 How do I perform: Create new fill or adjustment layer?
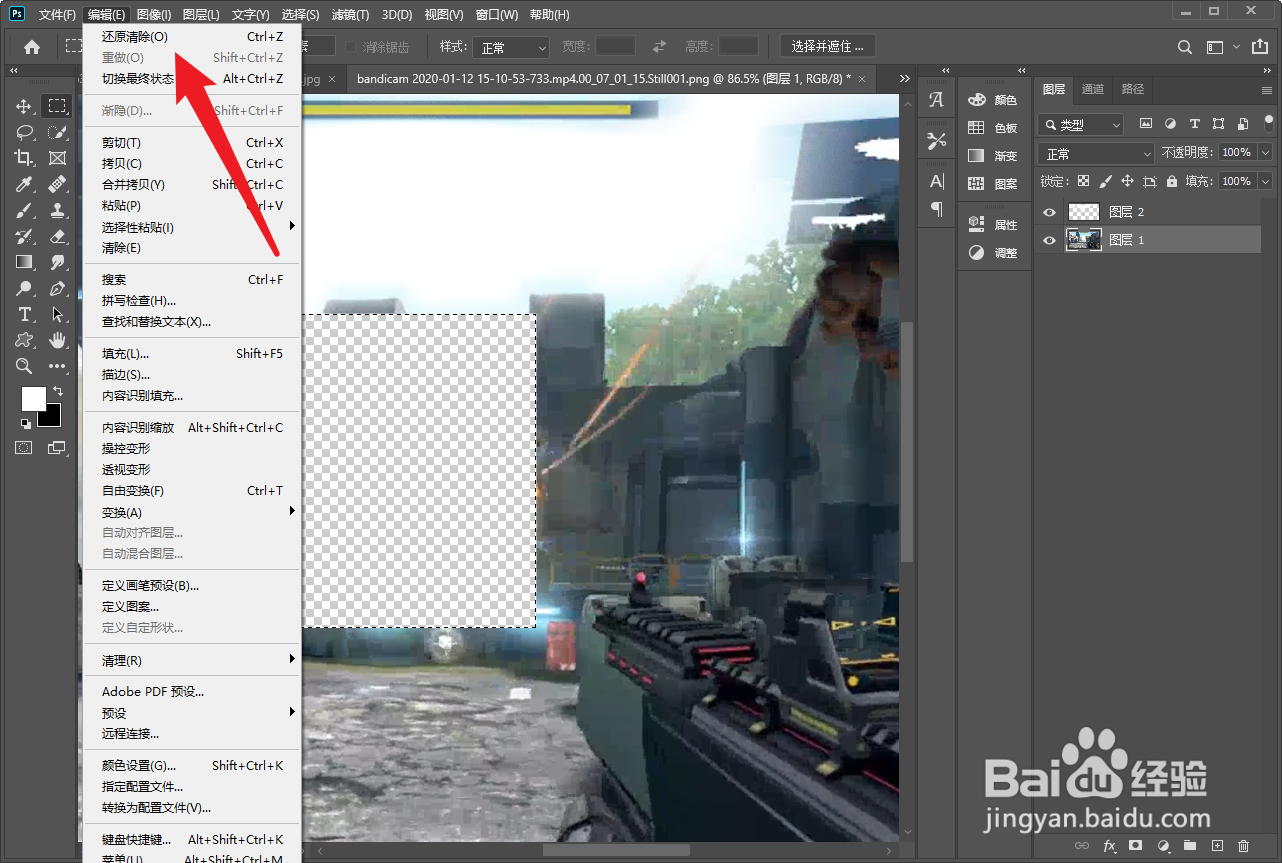coord(1163,846)
